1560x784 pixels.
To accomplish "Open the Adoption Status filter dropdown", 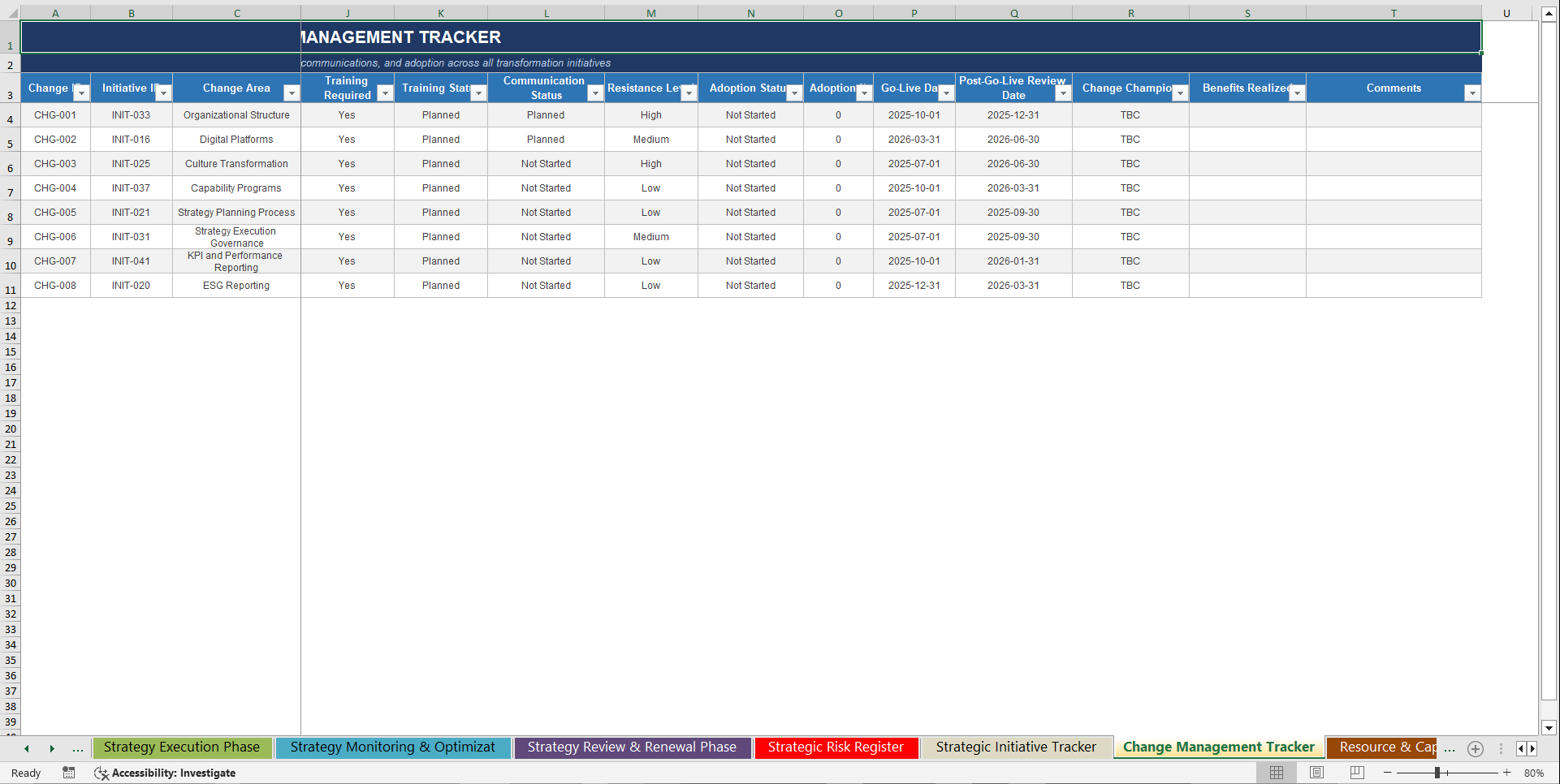I will point(794,93).
